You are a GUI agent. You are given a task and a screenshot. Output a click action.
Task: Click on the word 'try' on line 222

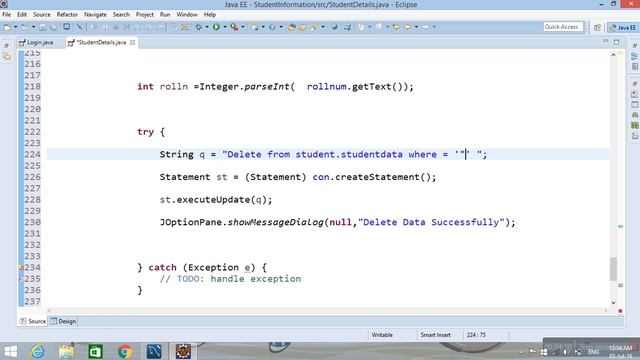tap(145, 132)
